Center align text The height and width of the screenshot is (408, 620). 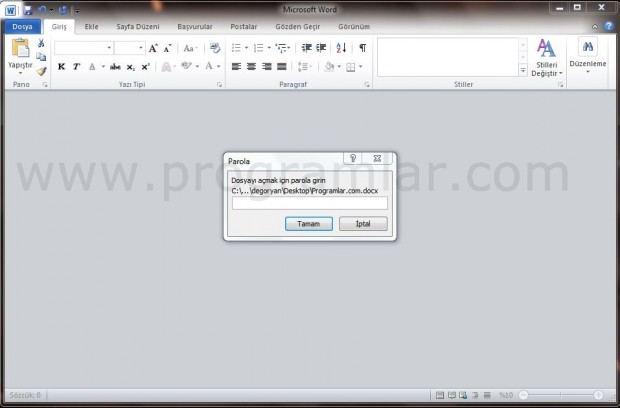pyautogui.click(x=251, y=66)
